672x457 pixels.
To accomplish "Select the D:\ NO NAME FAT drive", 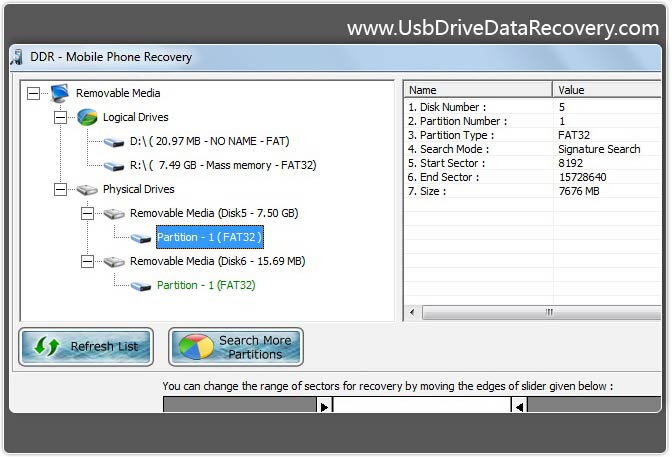I will click(x=208, y=141).
